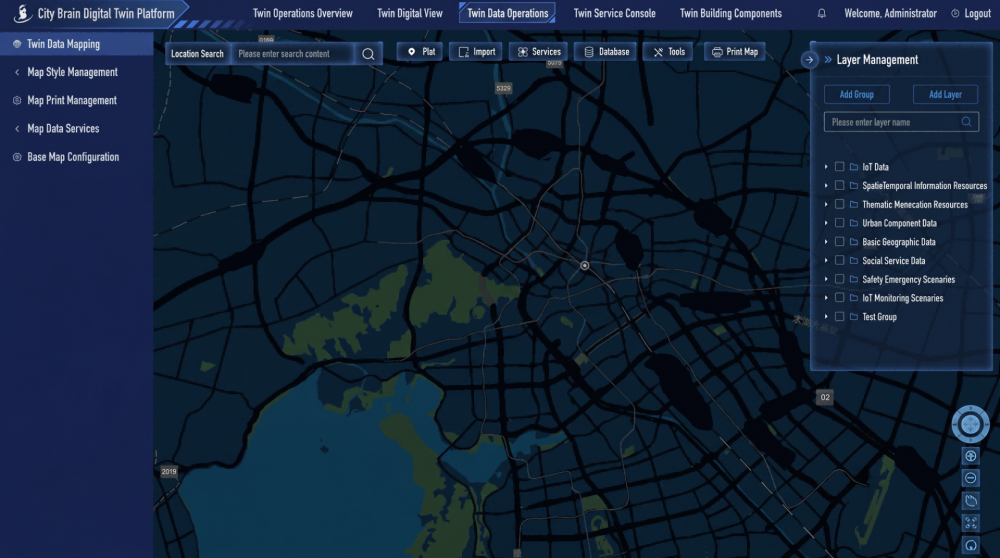Screen dimensions: 1000x558
Task: Expand Thematic Menecation Resources node
Action: pos(826,204)
